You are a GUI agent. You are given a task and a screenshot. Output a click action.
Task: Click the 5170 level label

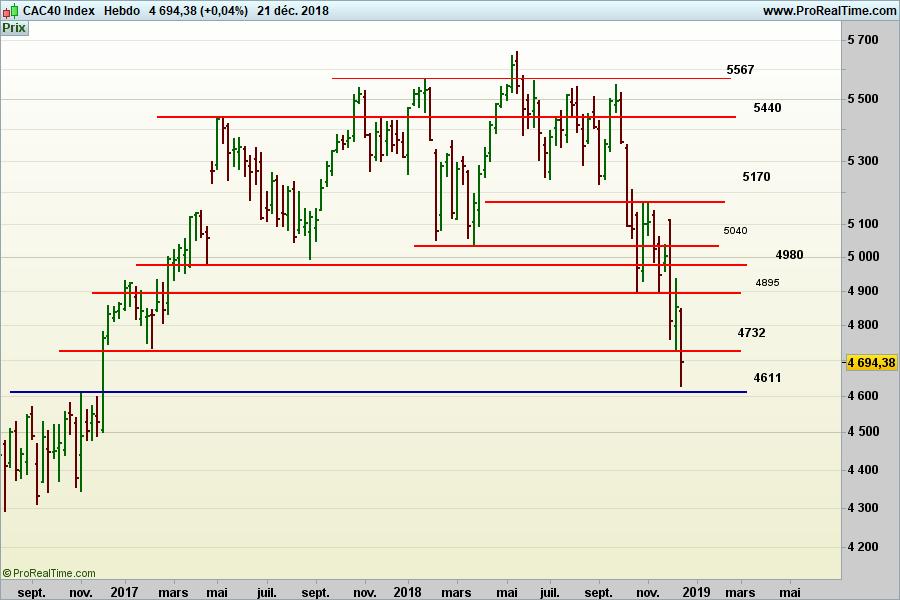756,177
